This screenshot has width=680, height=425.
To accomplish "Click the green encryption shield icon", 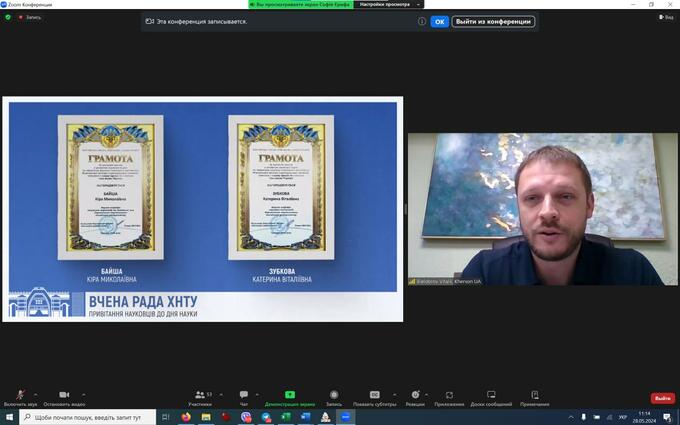I will pos(8,17).
